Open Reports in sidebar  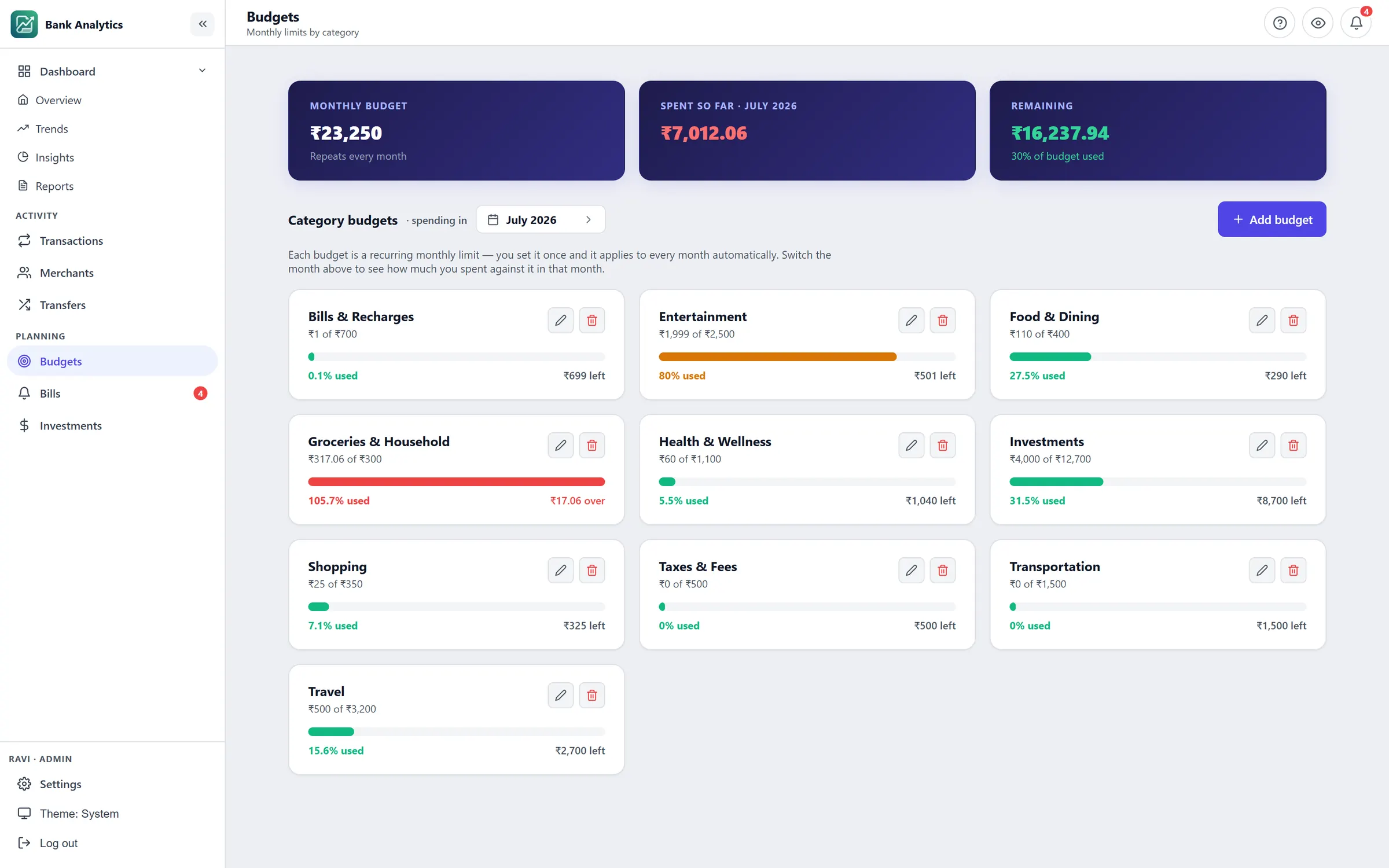coord(112,186)
